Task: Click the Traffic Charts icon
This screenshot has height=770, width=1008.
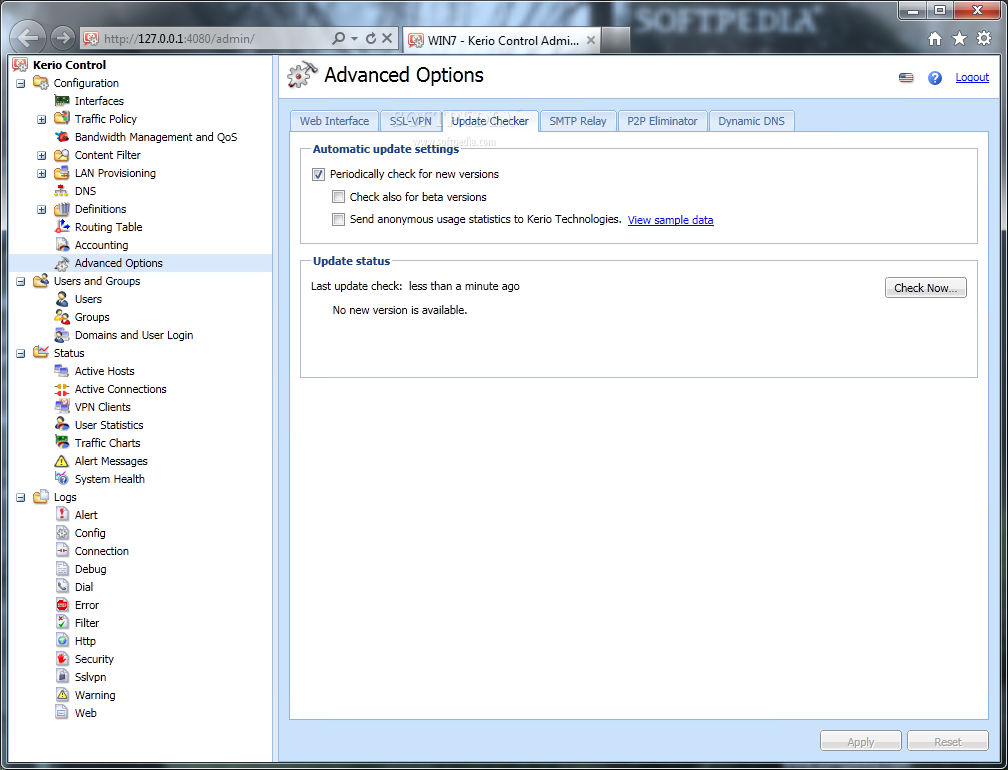Action: [62, 443]
